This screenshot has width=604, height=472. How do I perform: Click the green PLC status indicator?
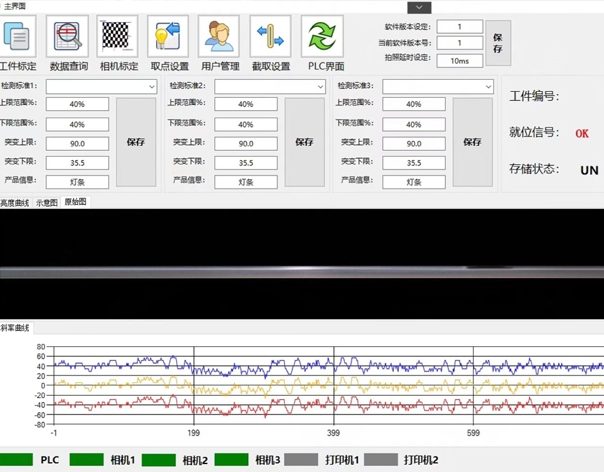point(17,460)
